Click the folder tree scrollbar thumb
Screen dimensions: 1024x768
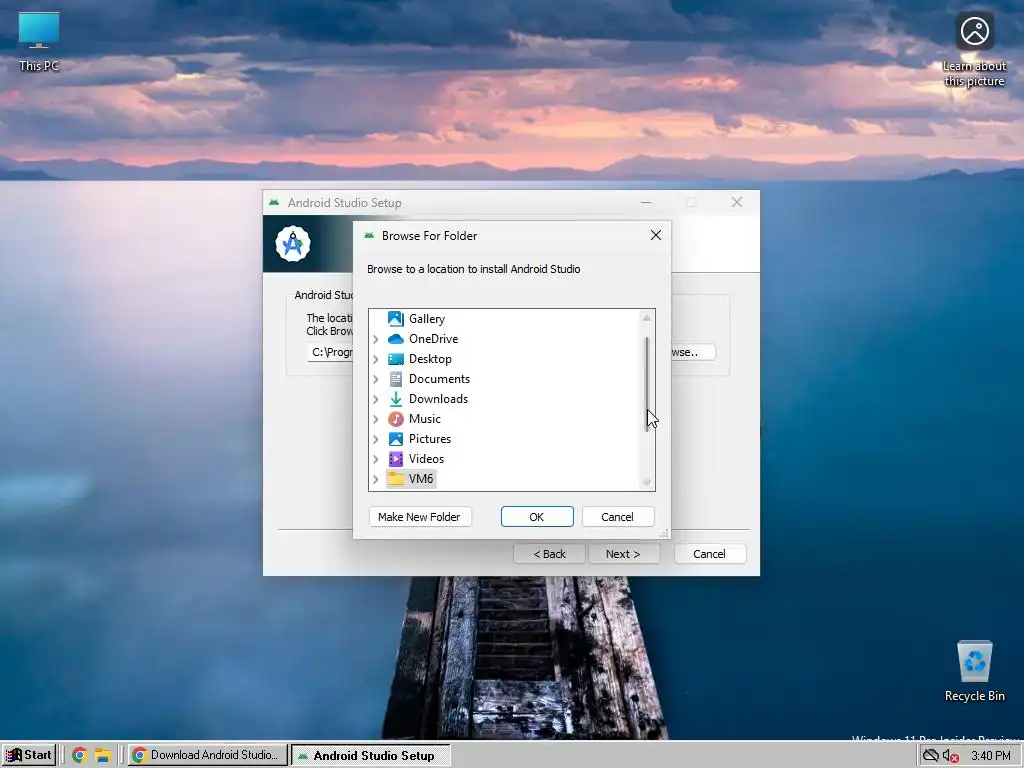point(647,382)
